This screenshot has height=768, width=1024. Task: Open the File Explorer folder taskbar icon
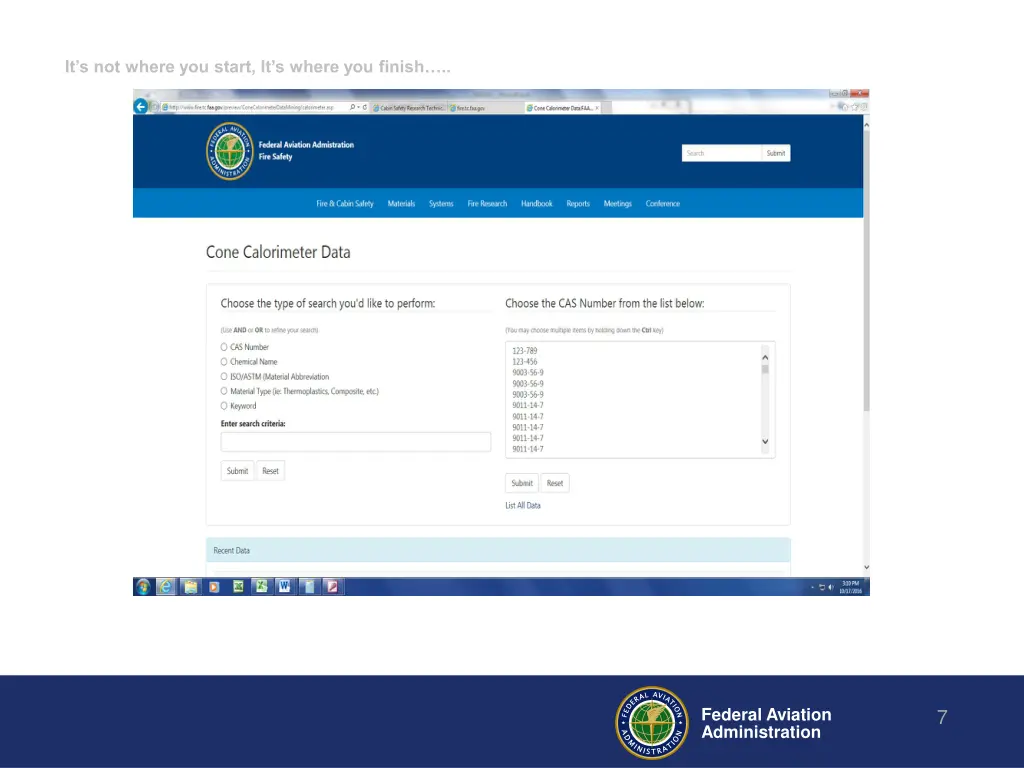190,586
